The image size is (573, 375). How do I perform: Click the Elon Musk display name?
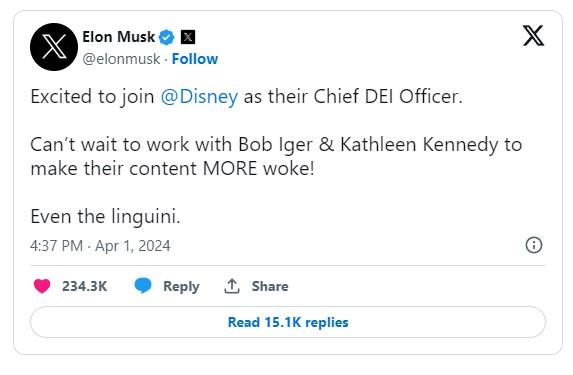[119, 37]
